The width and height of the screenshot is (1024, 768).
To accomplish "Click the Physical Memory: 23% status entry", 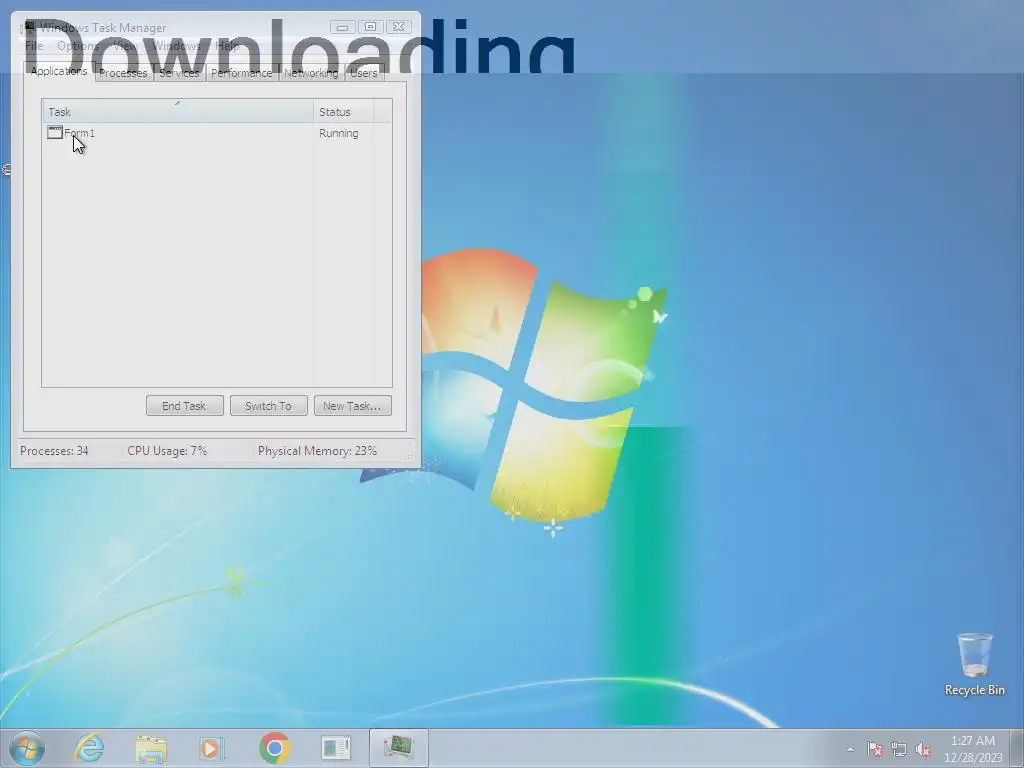I will (317, 451).
